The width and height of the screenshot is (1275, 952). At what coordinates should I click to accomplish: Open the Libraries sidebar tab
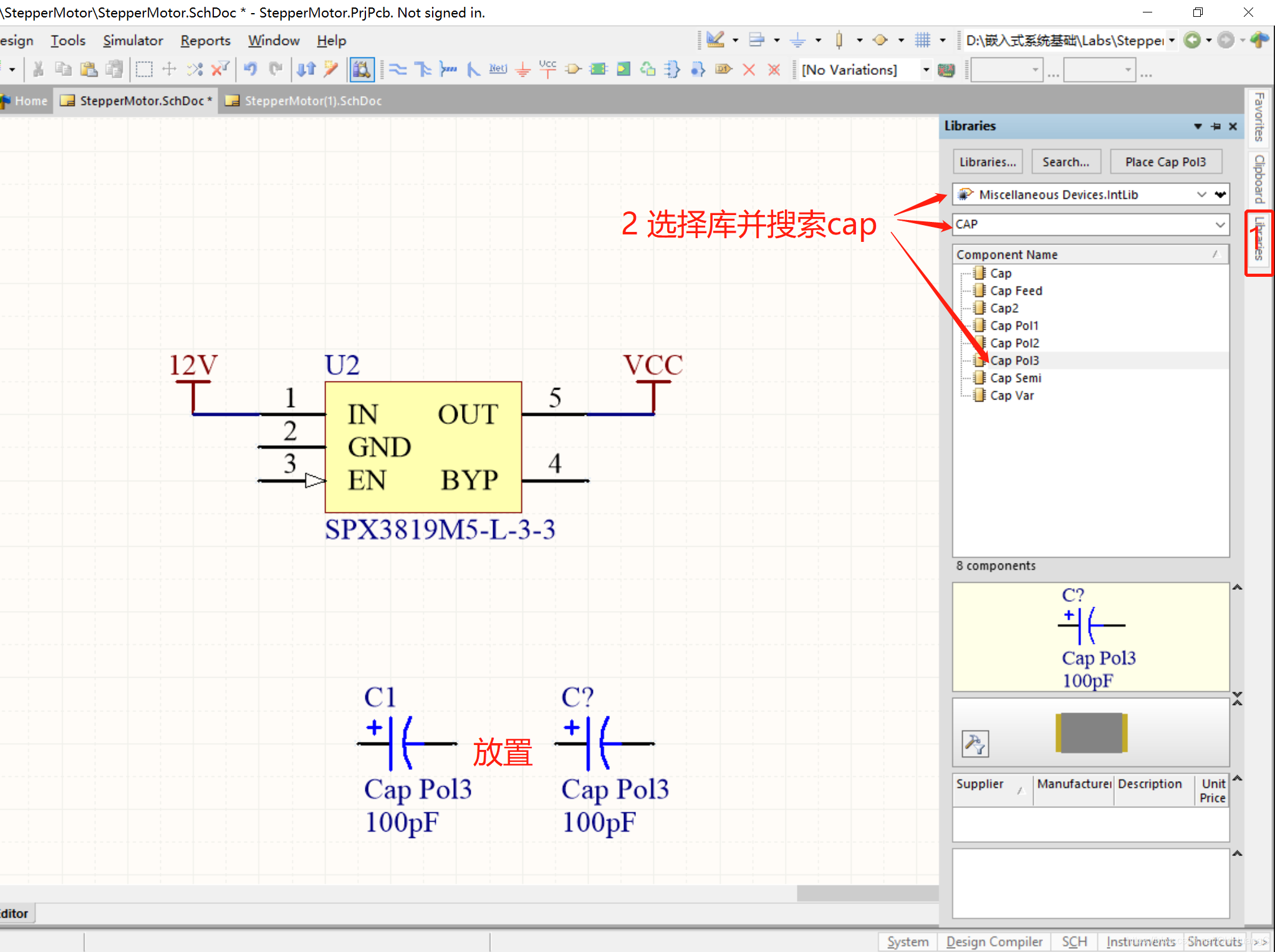(1259, 240)
